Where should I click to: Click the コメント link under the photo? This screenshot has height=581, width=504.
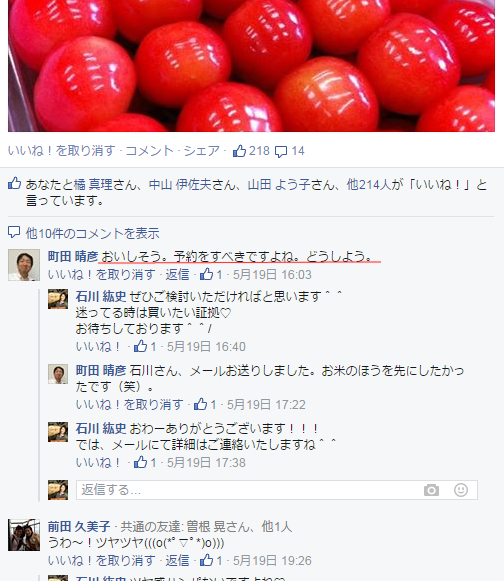point(150,151)
